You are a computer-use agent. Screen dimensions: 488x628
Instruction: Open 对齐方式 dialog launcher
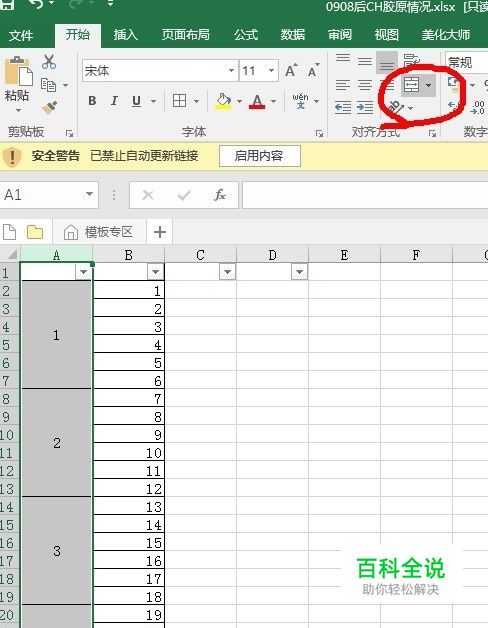click(432, 134)
